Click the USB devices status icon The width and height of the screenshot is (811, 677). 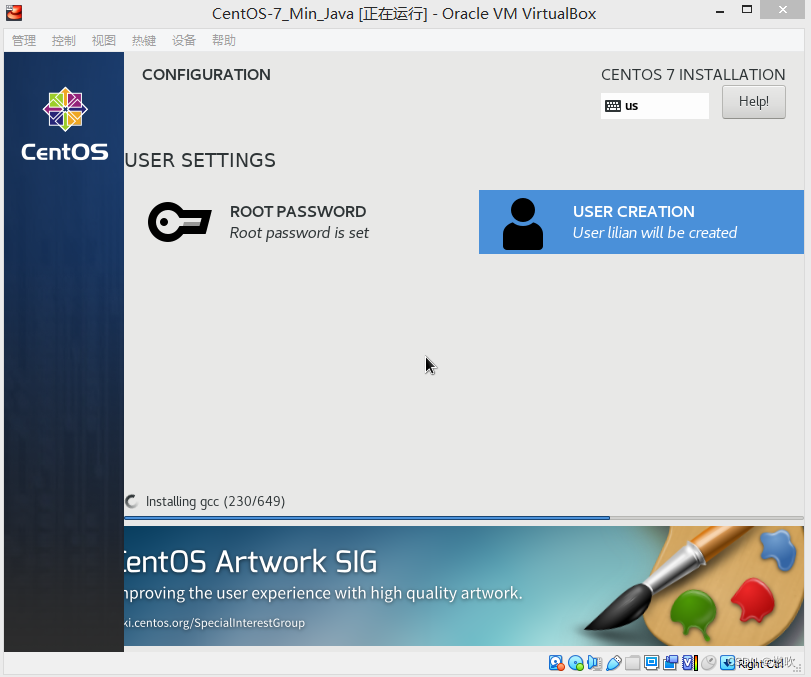(614, 663)
